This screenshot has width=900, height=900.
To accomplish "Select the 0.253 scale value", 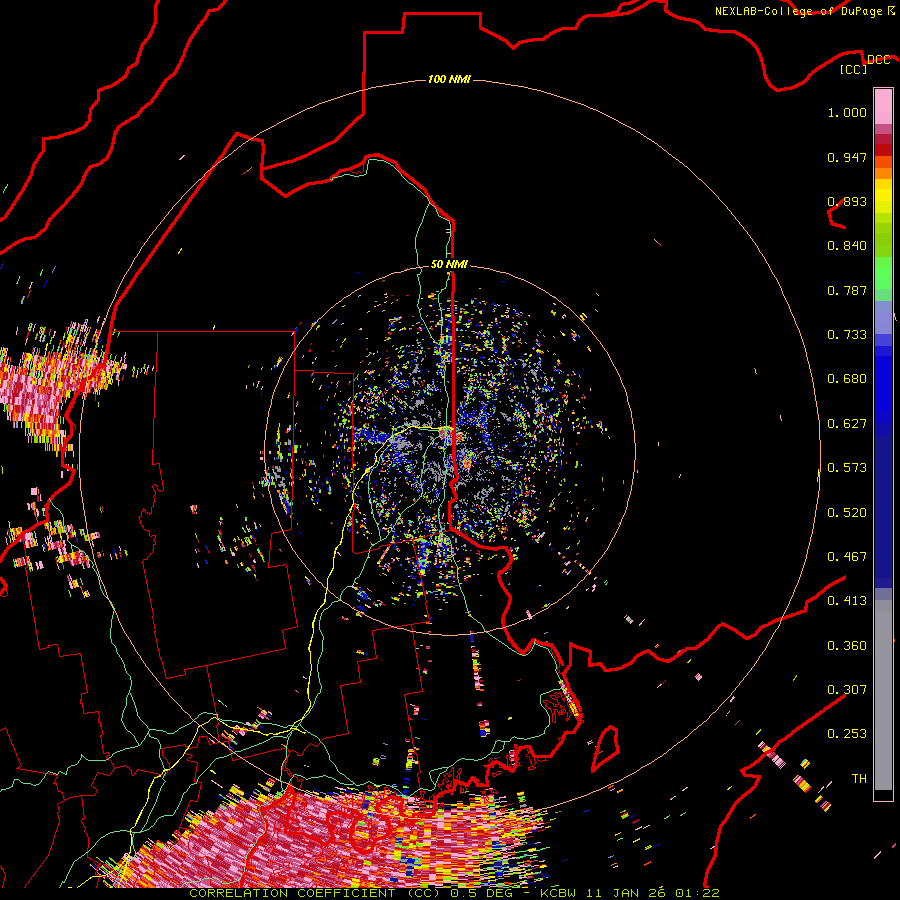I will pos(847,734).
